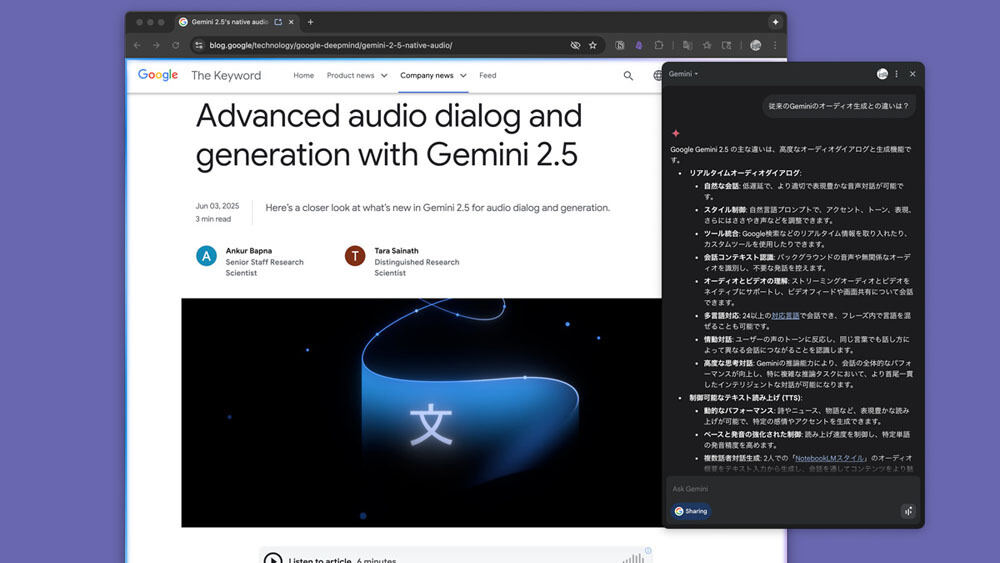
Task: Click the article title heading
Action: pos(389,135)
